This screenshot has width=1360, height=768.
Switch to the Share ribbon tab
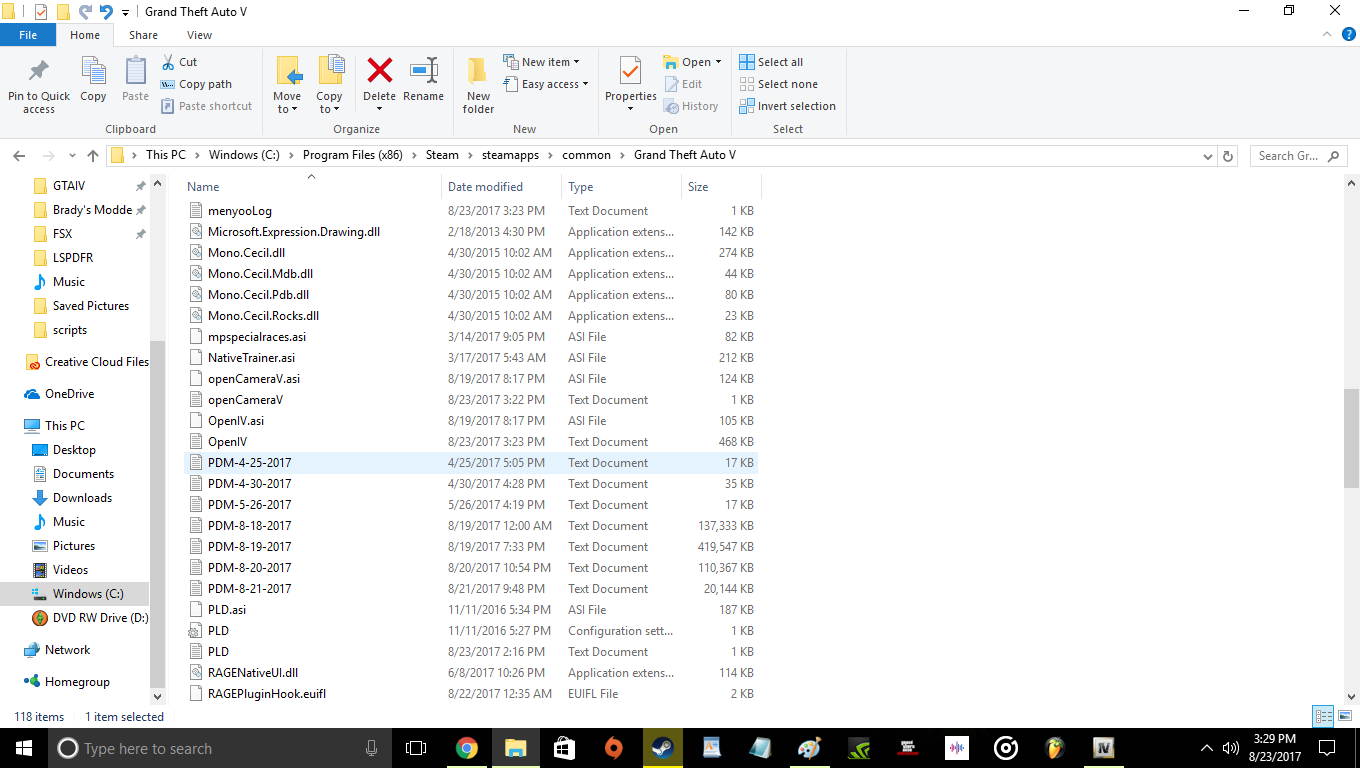(143, 35)
